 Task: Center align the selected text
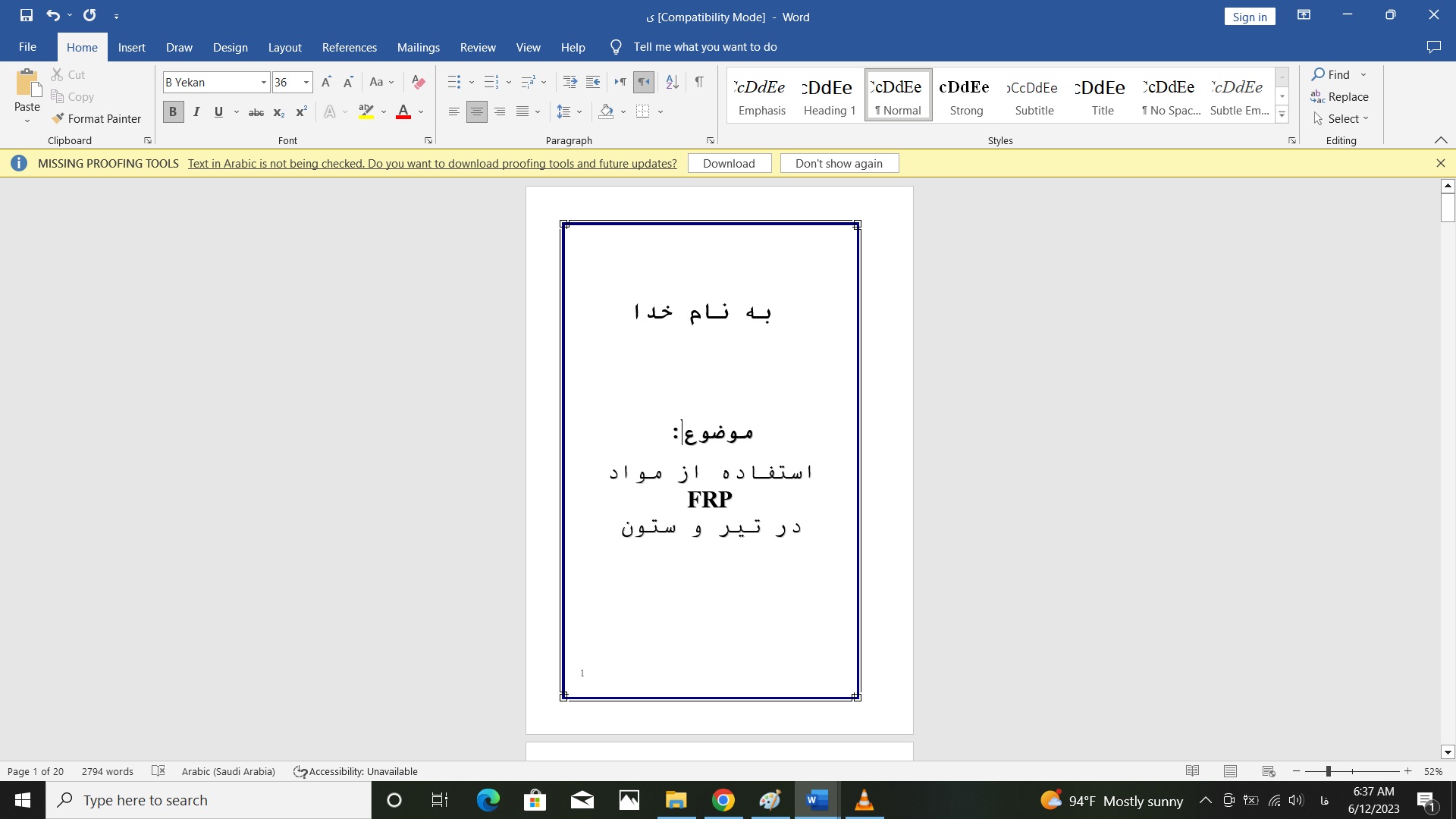(477, 111)
